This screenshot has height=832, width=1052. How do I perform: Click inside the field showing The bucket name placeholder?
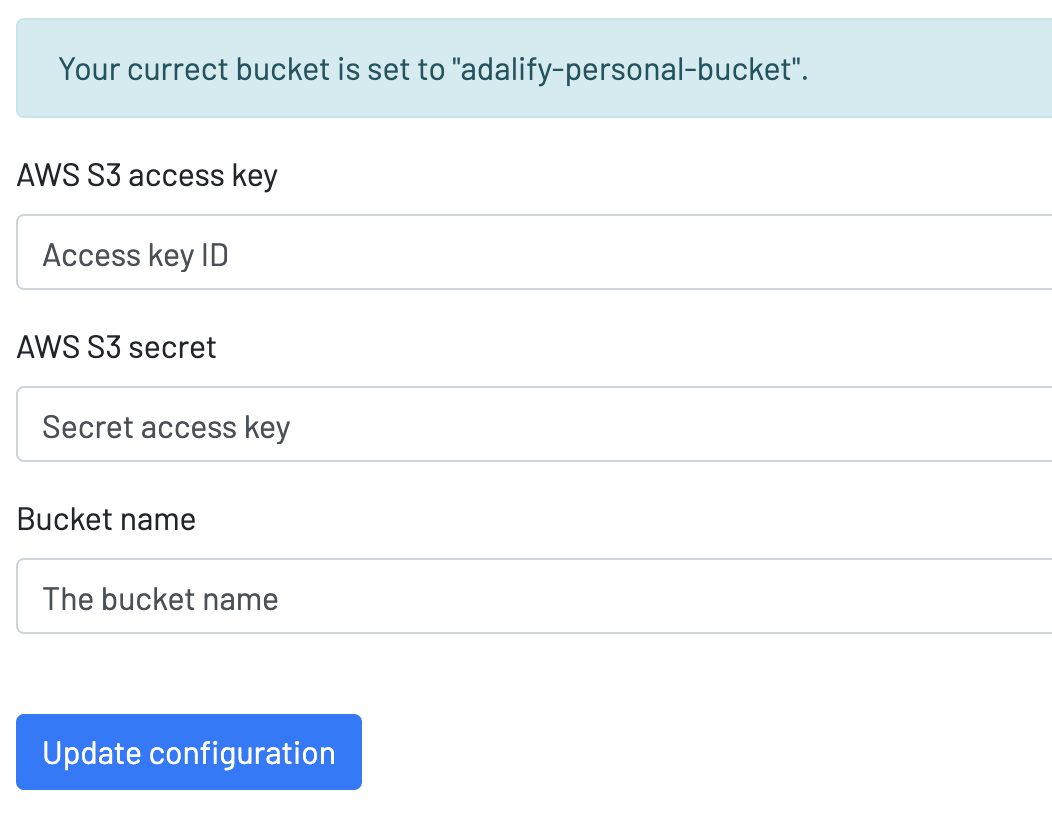(x=400, y=596)
